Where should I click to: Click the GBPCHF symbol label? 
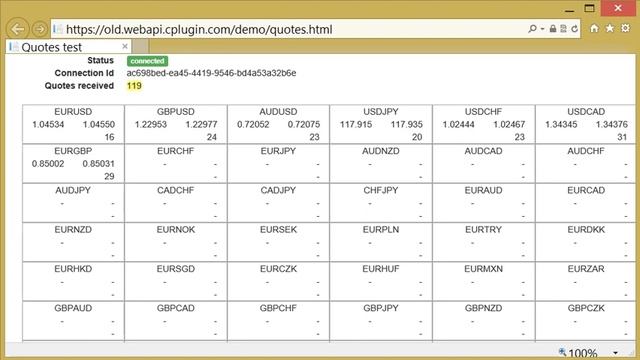(278, 308)
